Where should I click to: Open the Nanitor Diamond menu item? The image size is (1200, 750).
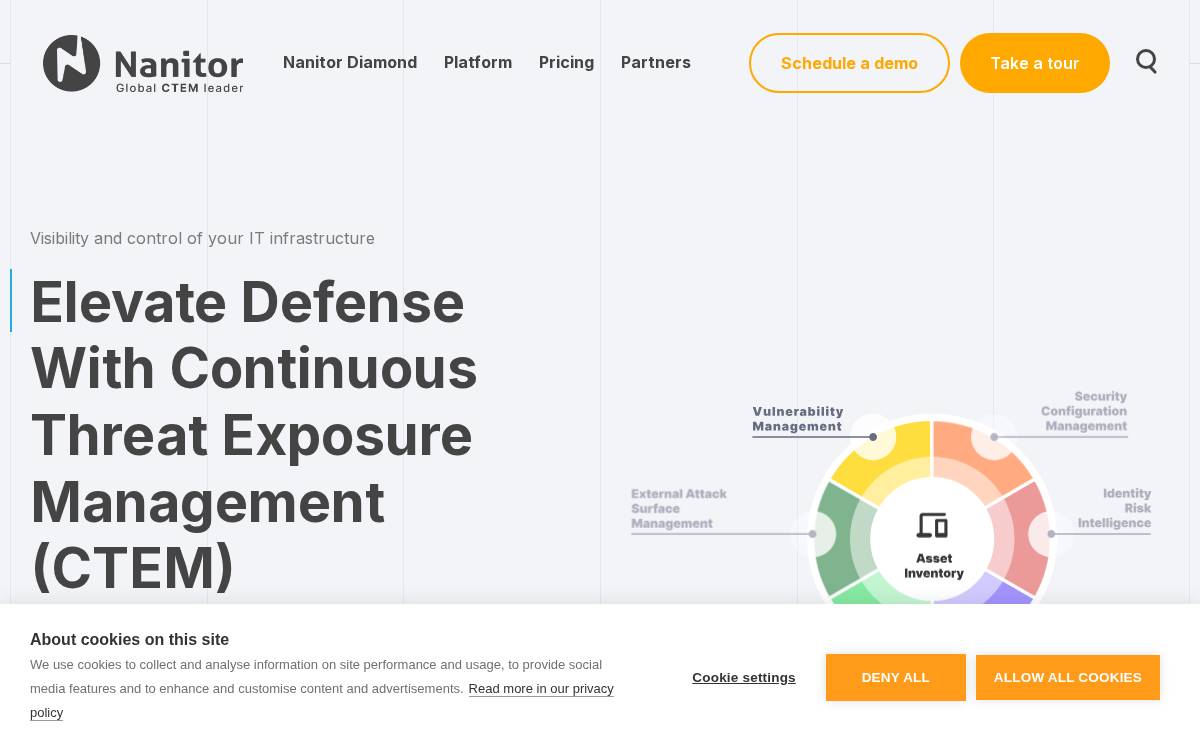350,62
